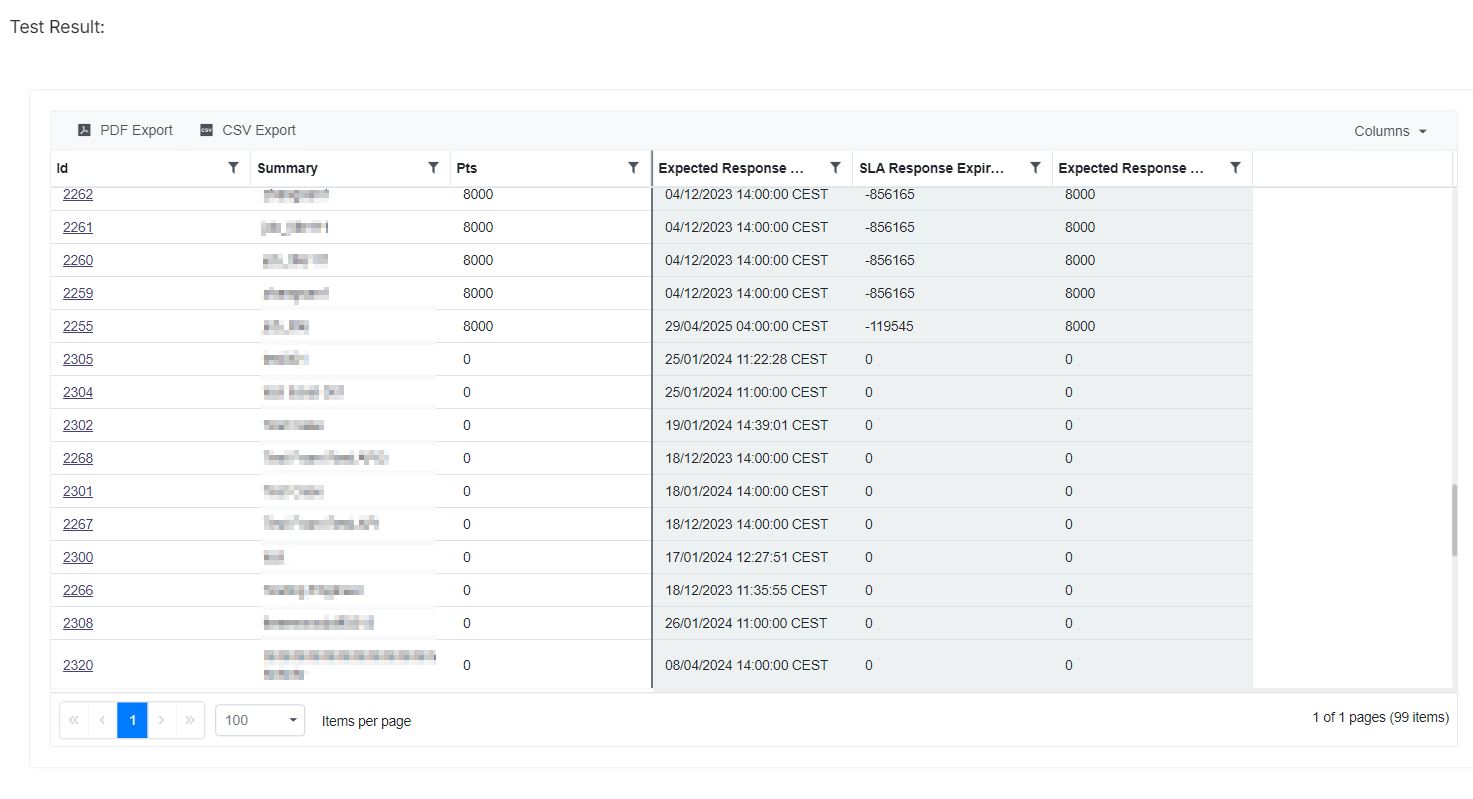Click the previous page arrow
The image size is (1473, 799).
click(103, 720)
